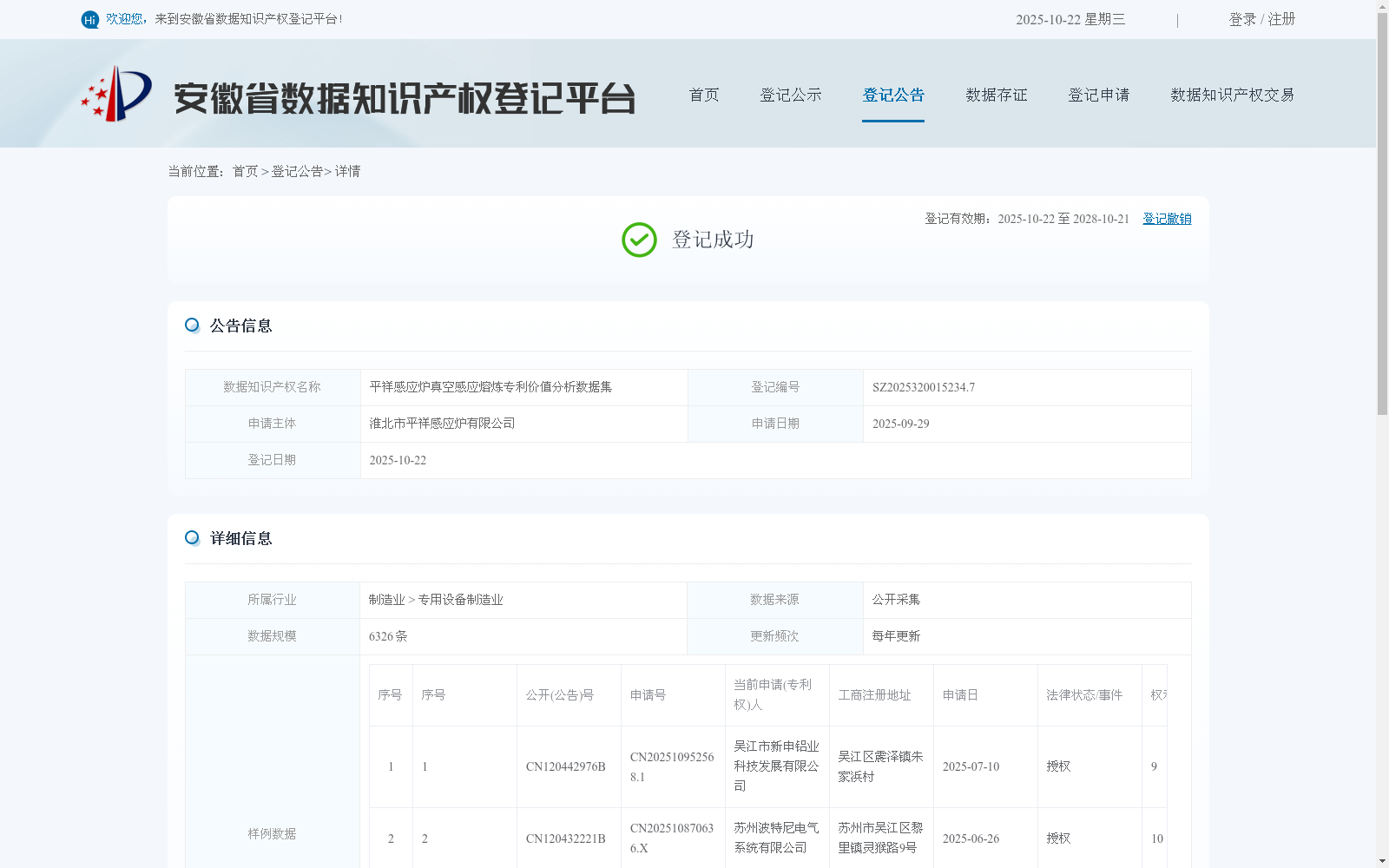The image size is (1389, 868).
Task: Switch to 数据知识产权交易 tab
Action: click(x=1233, y=95)
